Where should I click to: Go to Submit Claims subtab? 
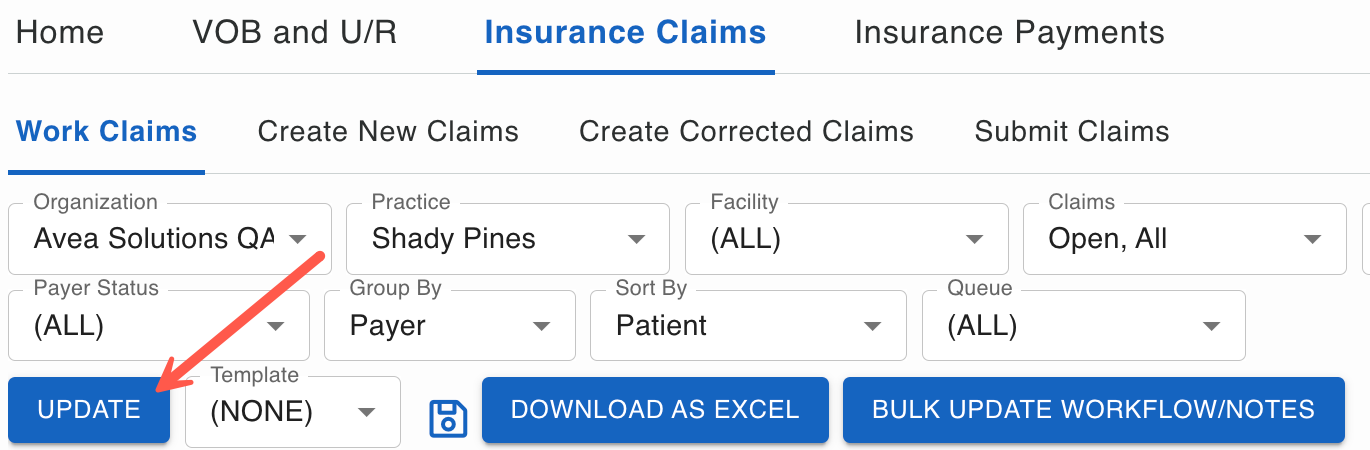tap(1071, 132)
